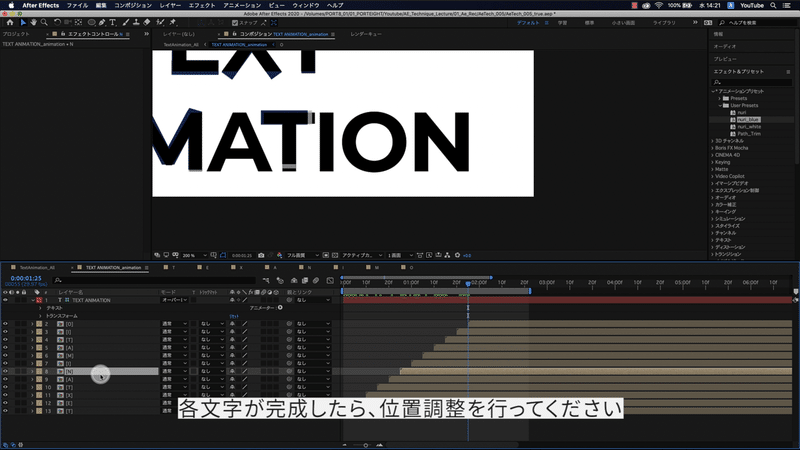Select the Selection arrow tool
800x450 pixels.
pos(23,22)
